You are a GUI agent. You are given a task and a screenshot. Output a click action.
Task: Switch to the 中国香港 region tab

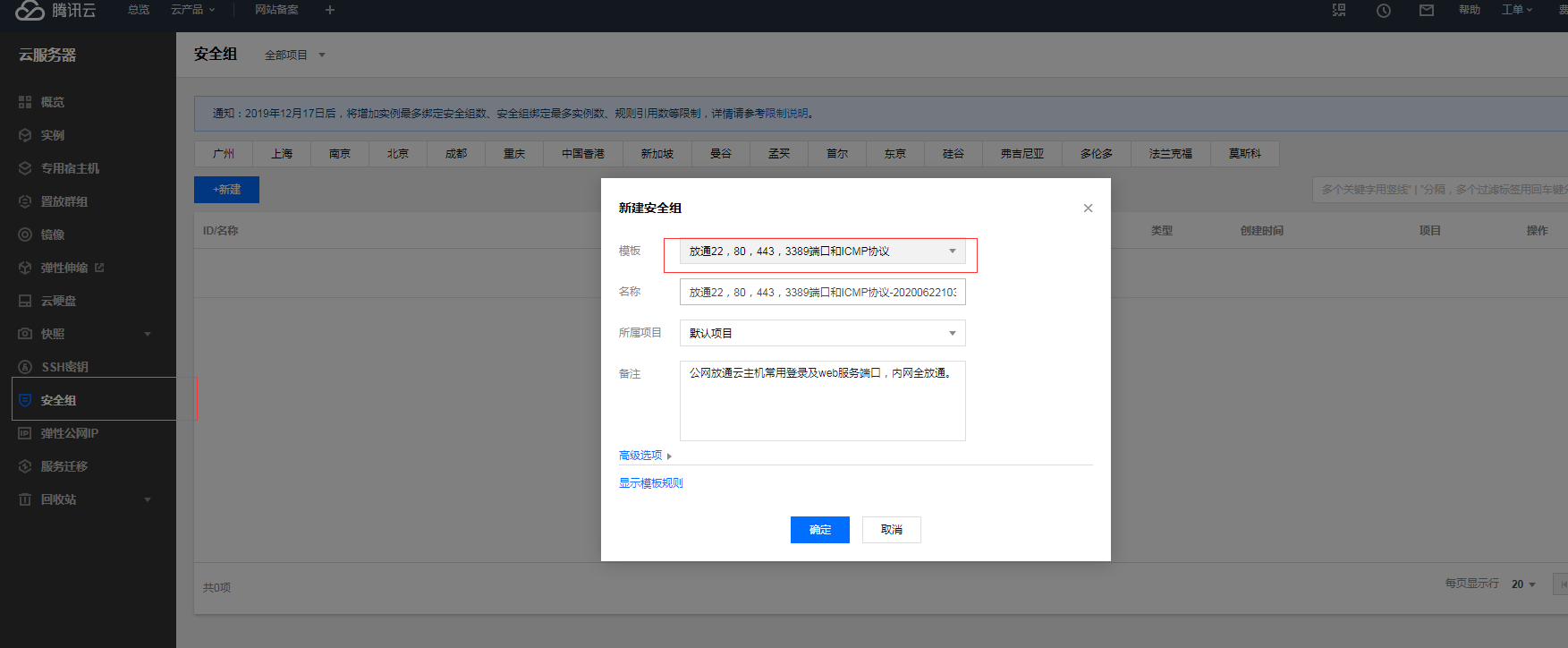583,154
